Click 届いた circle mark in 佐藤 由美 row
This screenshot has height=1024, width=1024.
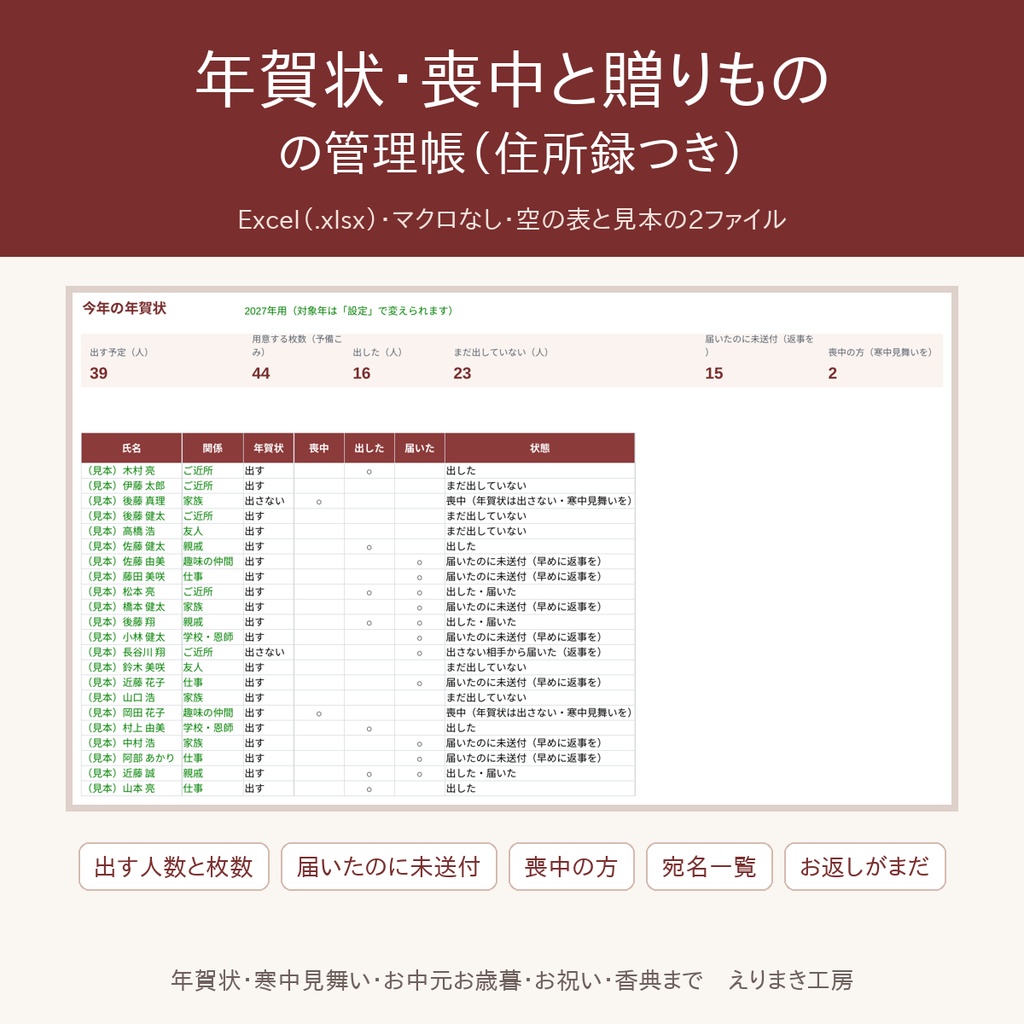pyautogui.click(x=419, y=562)
